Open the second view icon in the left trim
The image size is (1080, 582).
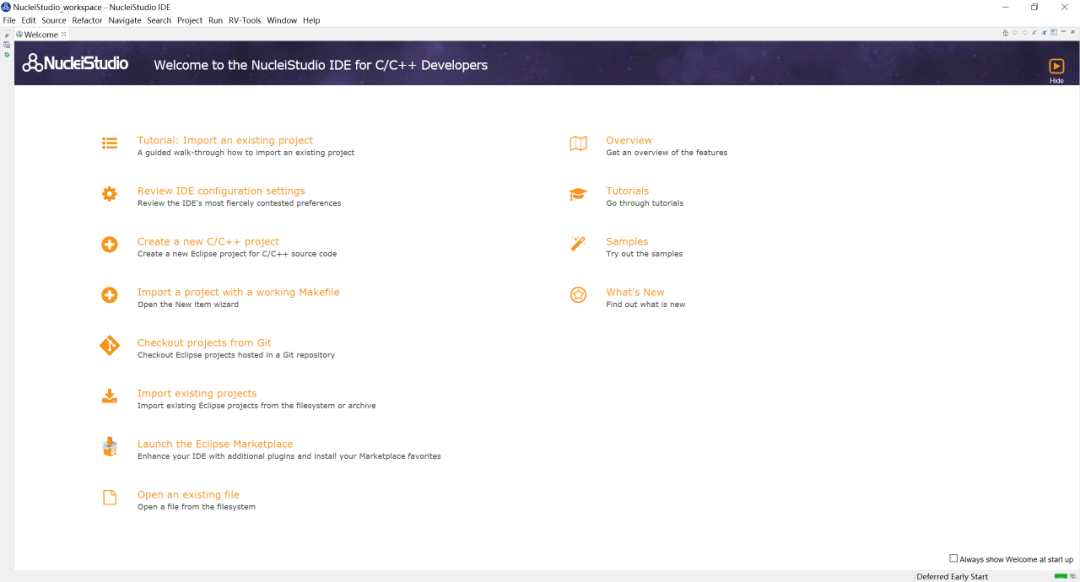[x=7, y=45]
